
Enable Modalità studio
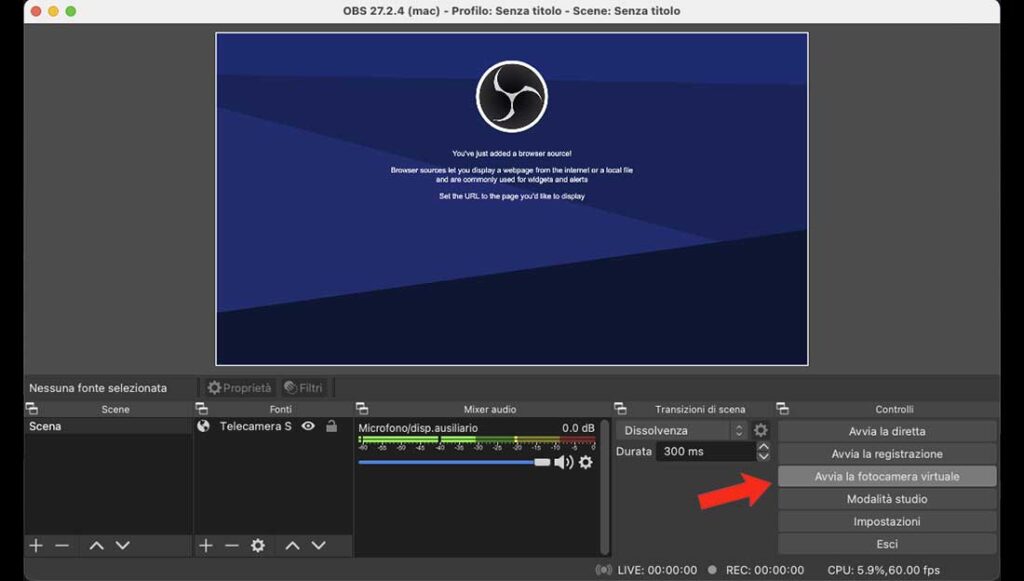pyautogui.click(x=887, y=499)
